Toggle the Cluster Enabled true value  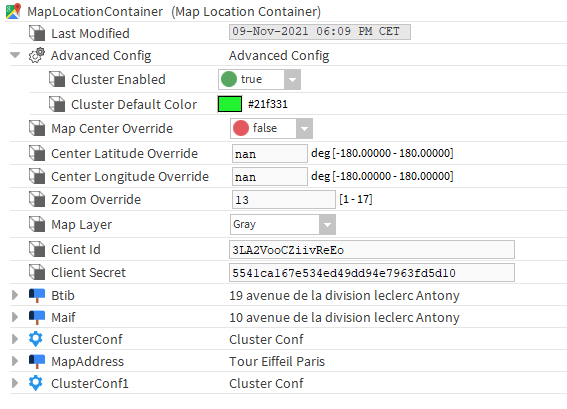tap(259, 80)
